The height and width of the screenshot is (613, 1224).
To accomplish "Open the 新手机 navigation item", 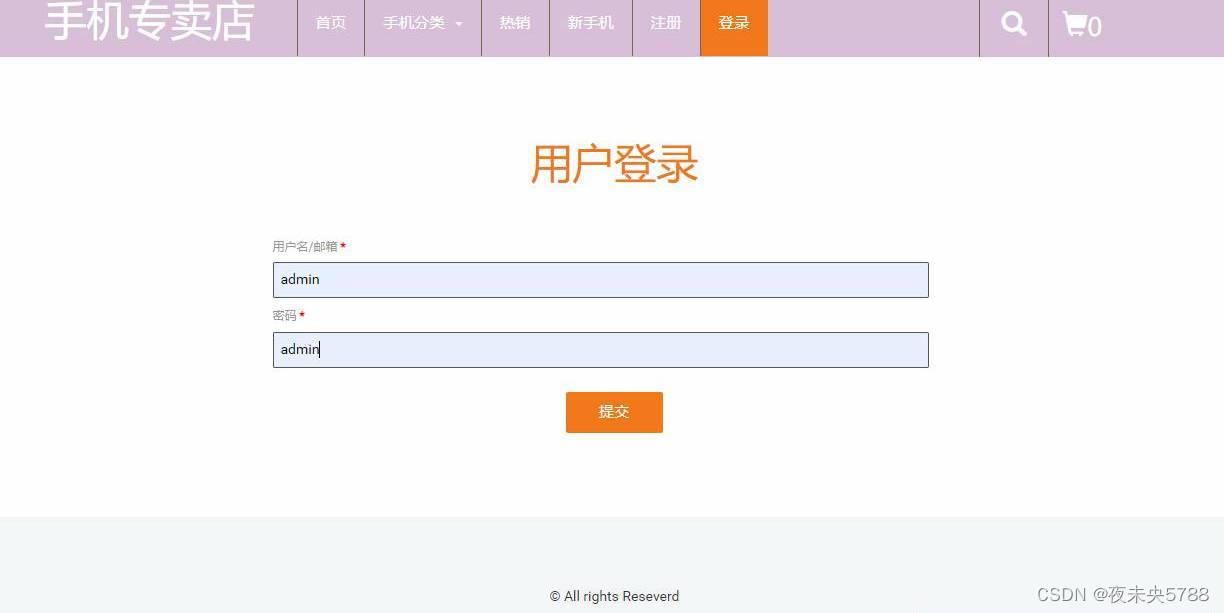I will click(x=591, y=23).
